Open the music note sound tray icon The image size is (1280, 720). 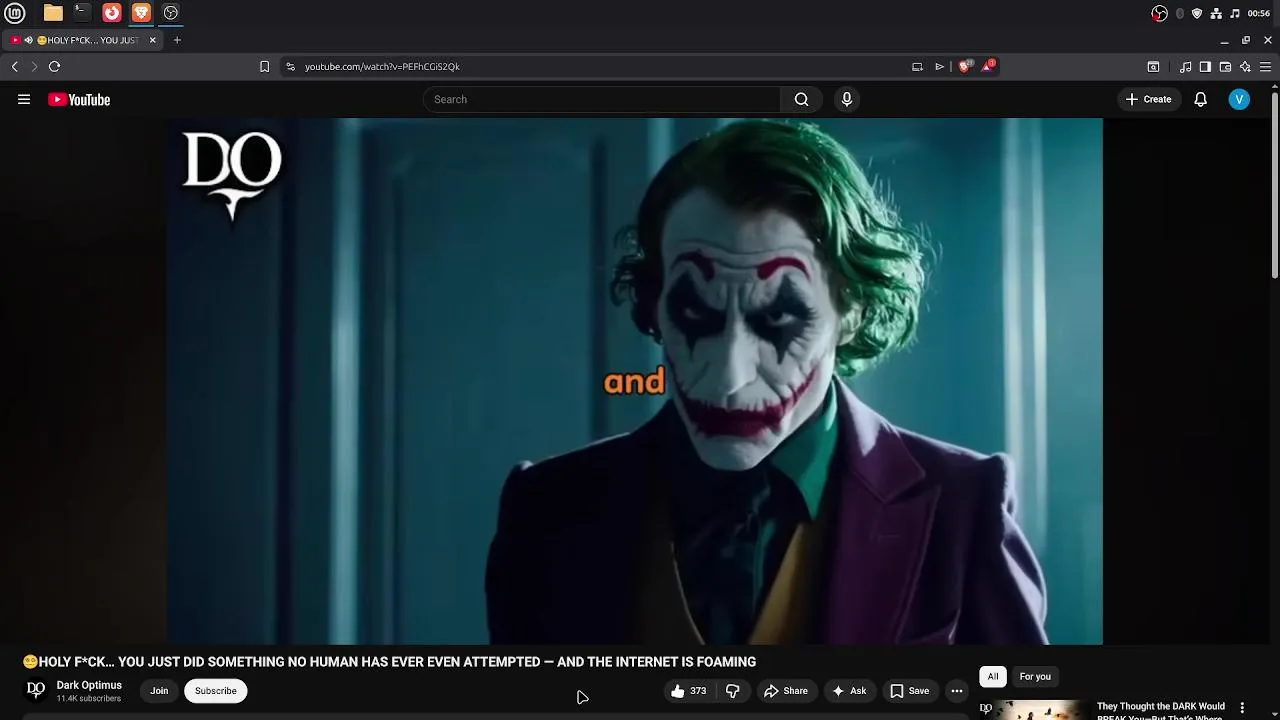1235,13
